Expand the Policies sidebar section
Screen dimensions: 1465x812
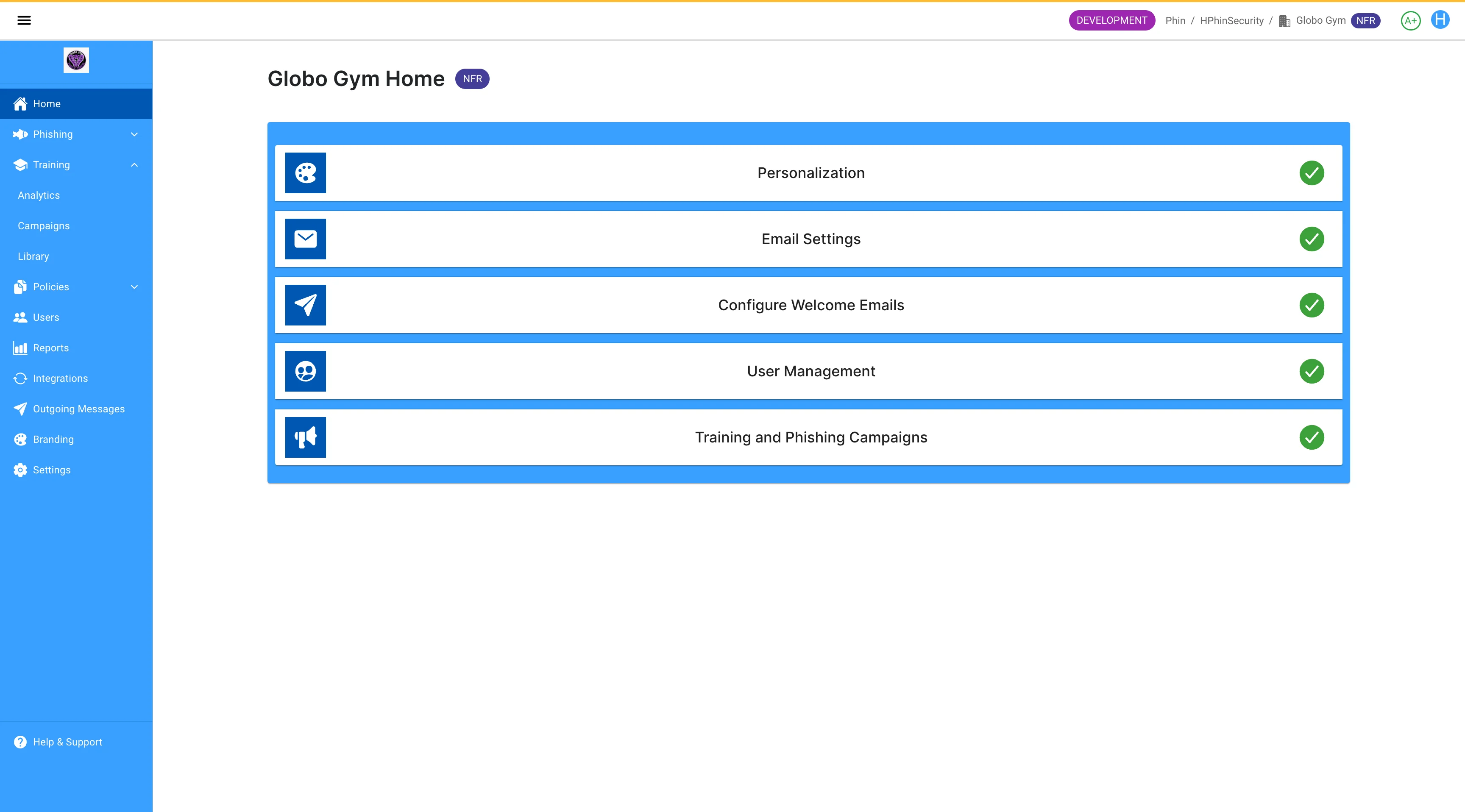76,286
